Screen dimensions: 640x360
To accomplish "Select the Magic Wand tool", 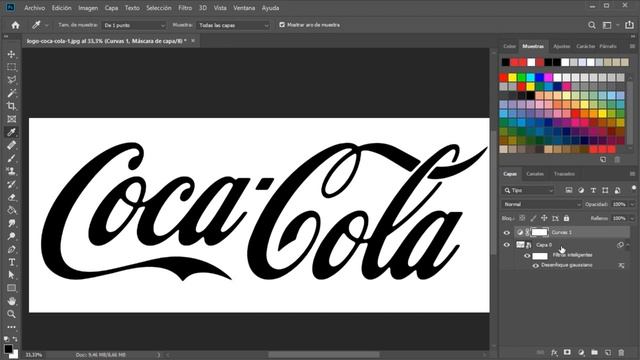I will [x=11, y=93].
